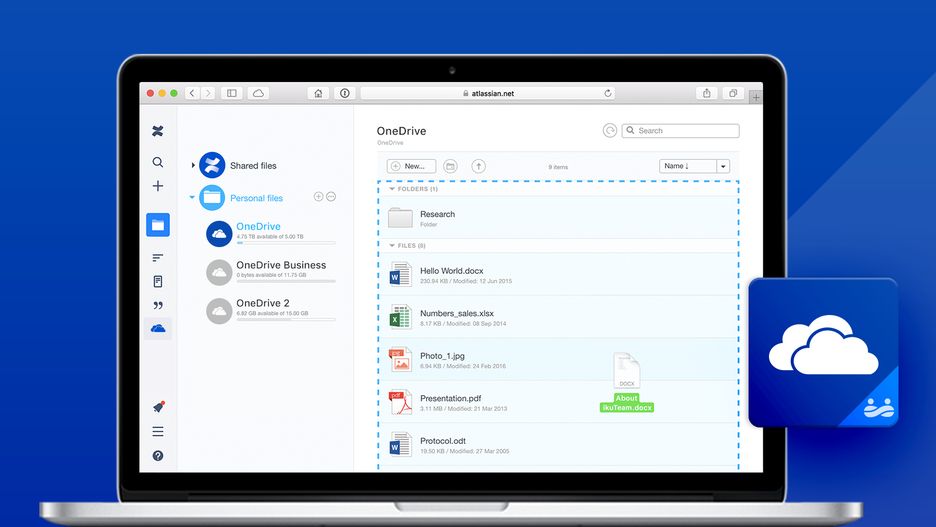Click the refresh icon next to Search

(x=609, y=131)
